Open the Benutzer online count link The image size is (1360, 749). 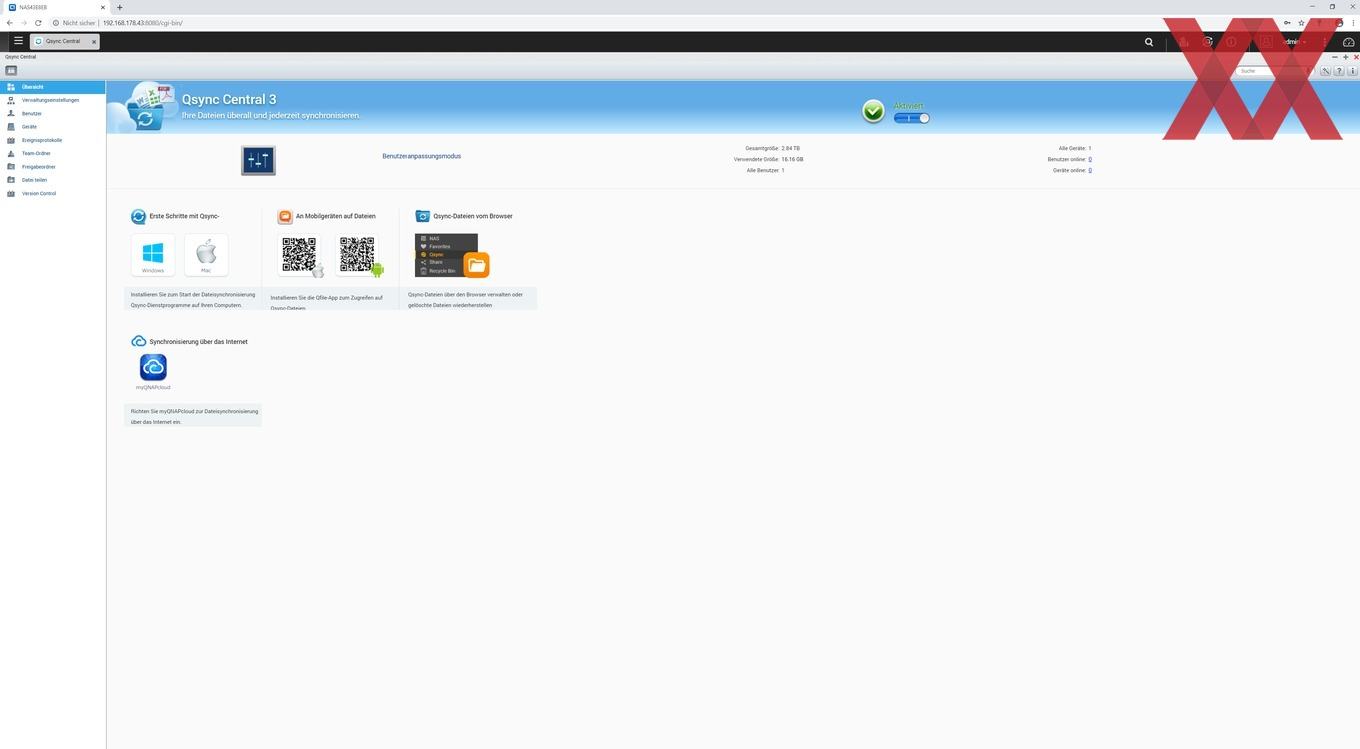(1090, 159)
